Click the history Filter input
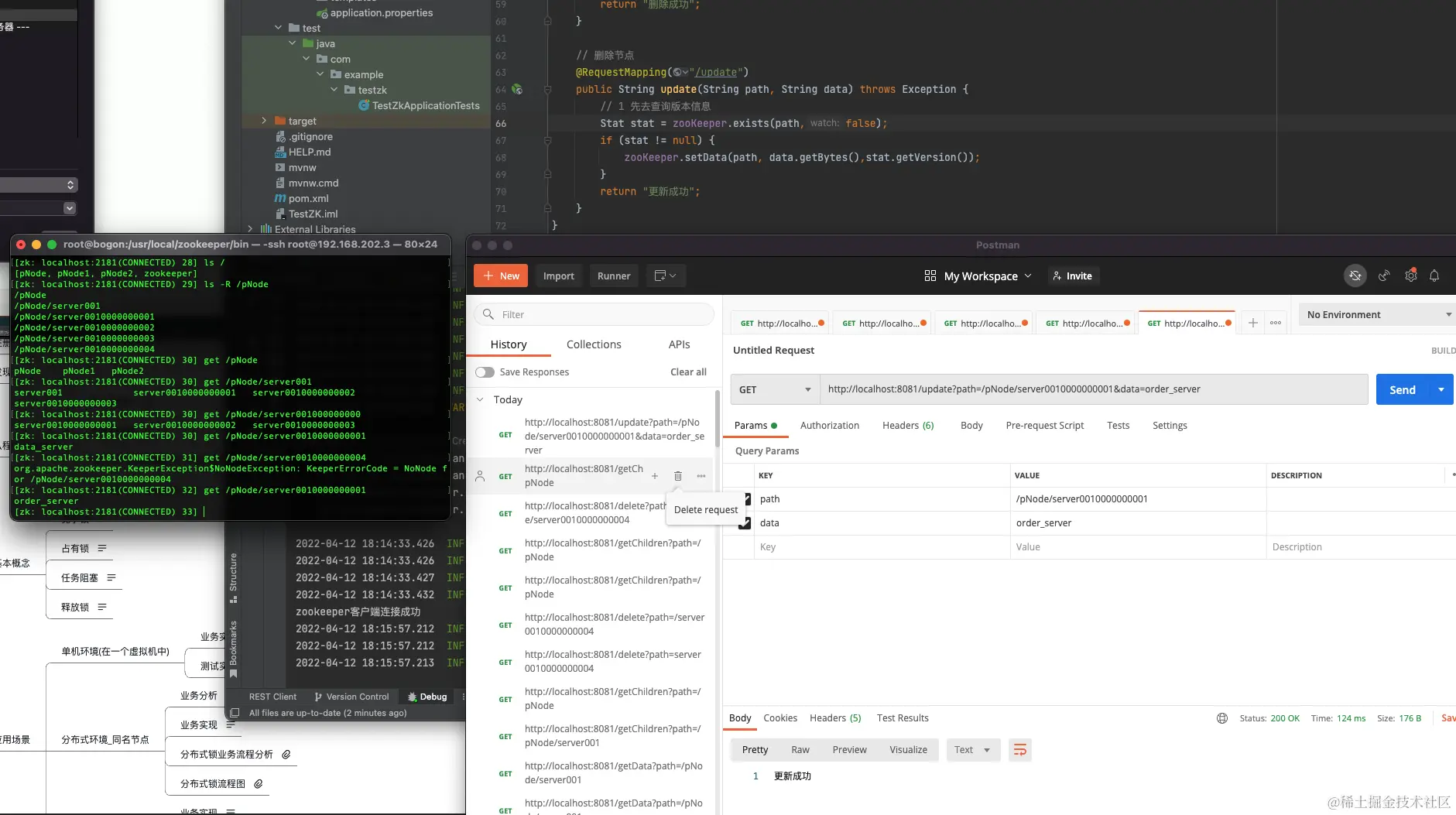Image resolution: width=1456 pixels, height=815 pixels. coord(594,314)
